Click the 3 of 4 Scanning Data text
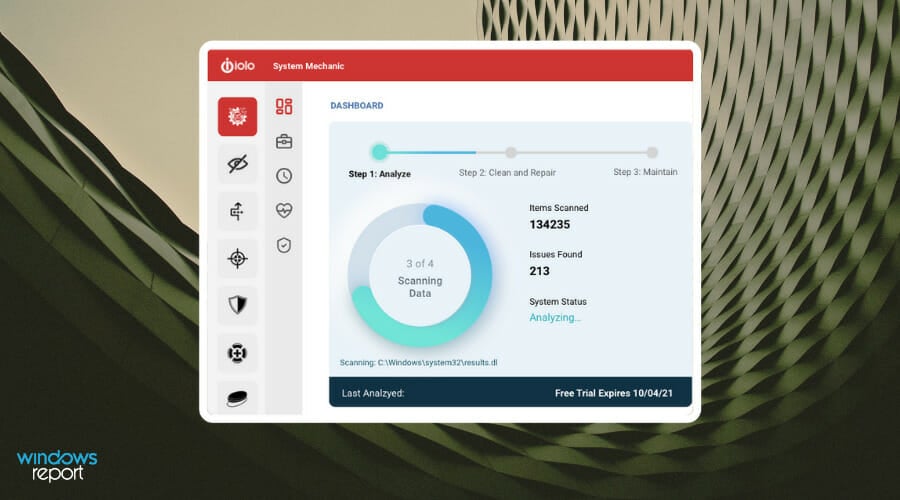The width and height of the screenshot is (900, 500). point(420,278)
